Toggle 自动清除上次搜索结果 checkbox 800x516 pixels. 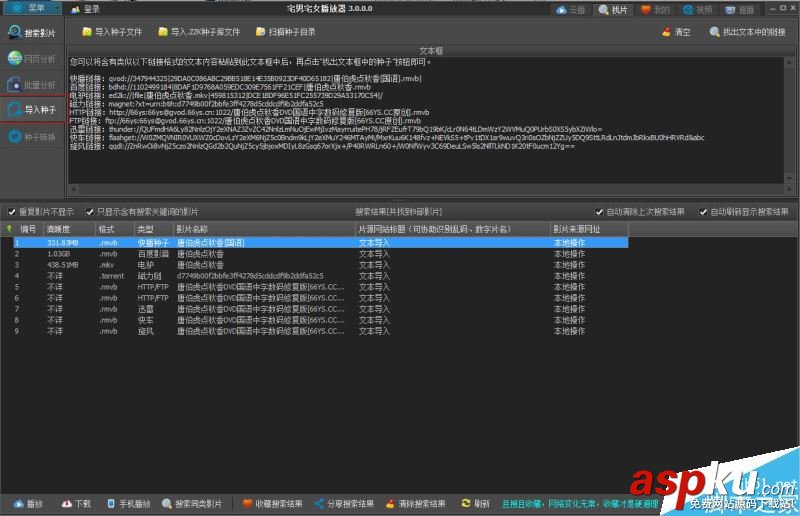pyautogui.click(x=640, y=212)
